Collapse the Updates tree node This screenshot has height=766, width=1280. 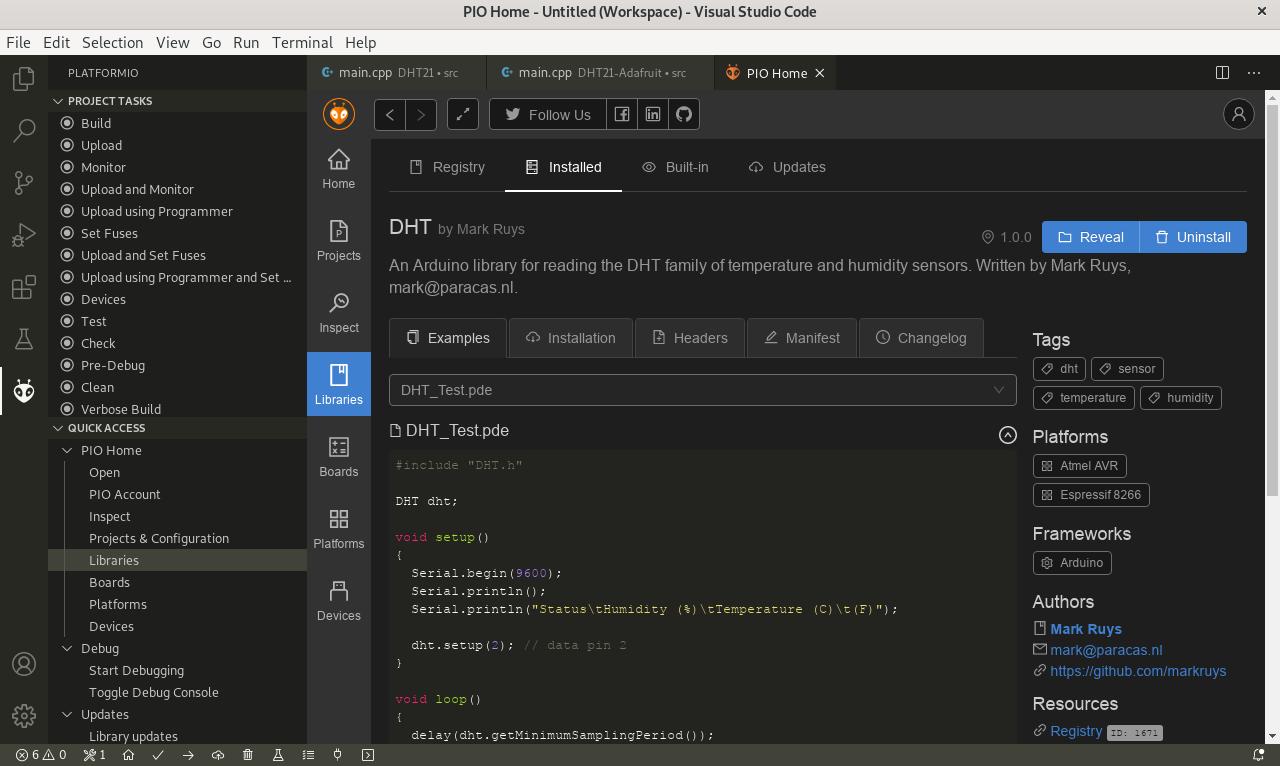click(68, 714)
